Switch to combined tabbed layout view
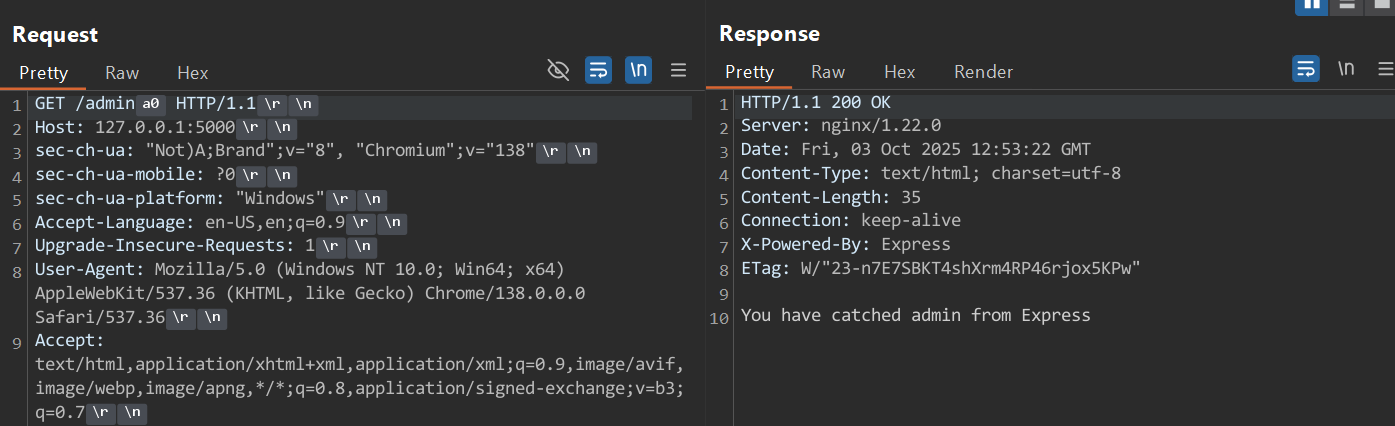The height and width of the screenshot is (426, 1395). (x=1382, y=5)
